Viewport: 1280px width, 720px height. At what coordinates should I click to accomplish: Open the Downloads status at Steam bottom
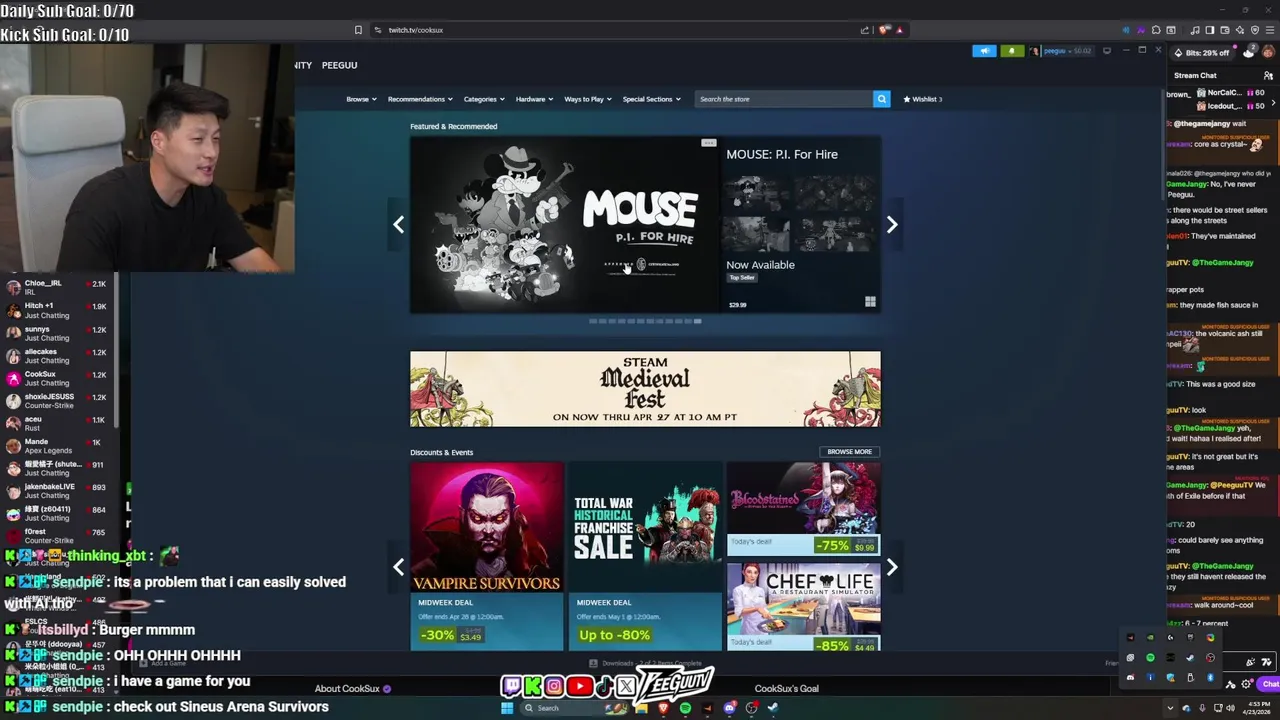(x=645, y=663)
